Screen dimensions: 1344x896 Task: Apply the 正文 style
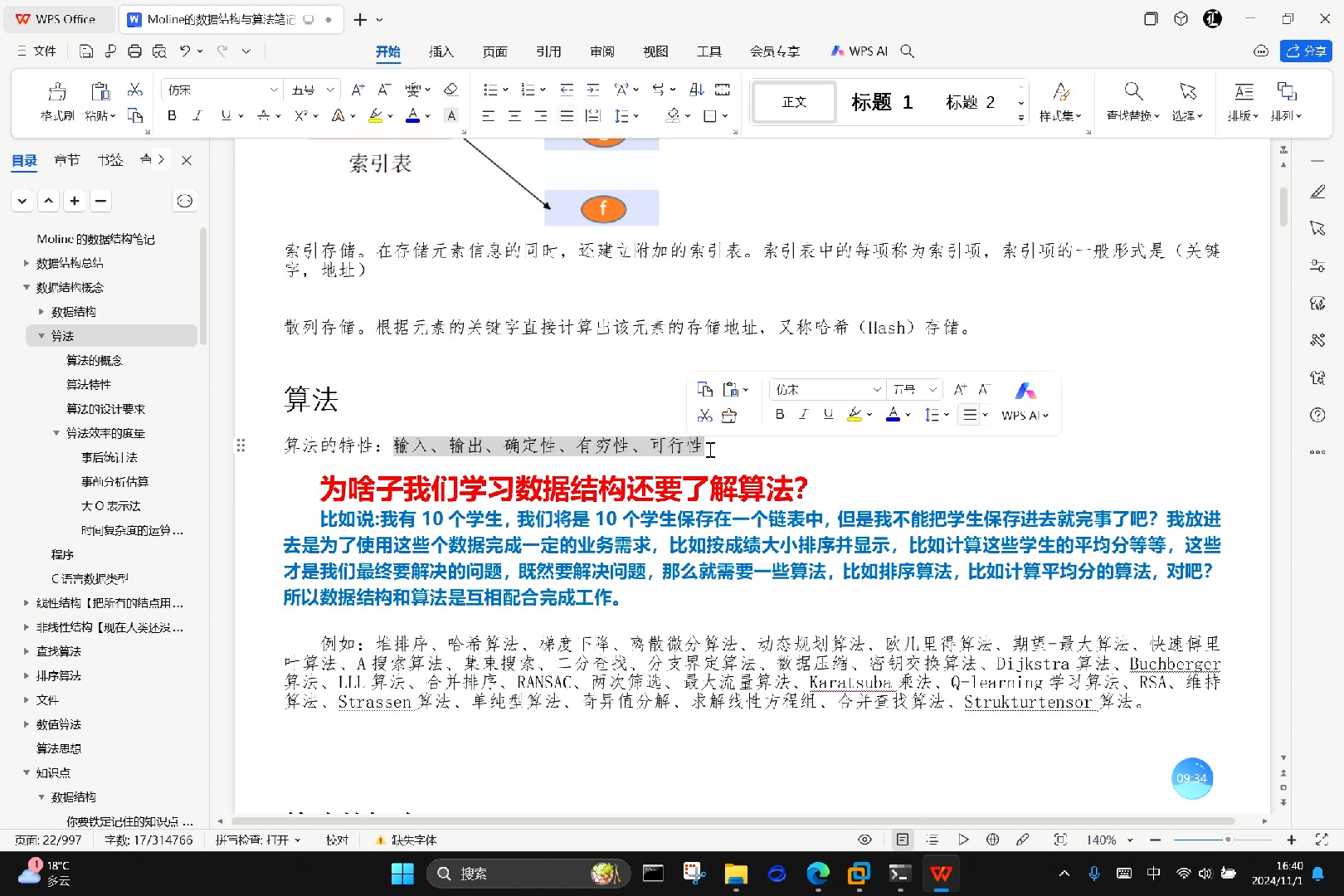(794, 102)
